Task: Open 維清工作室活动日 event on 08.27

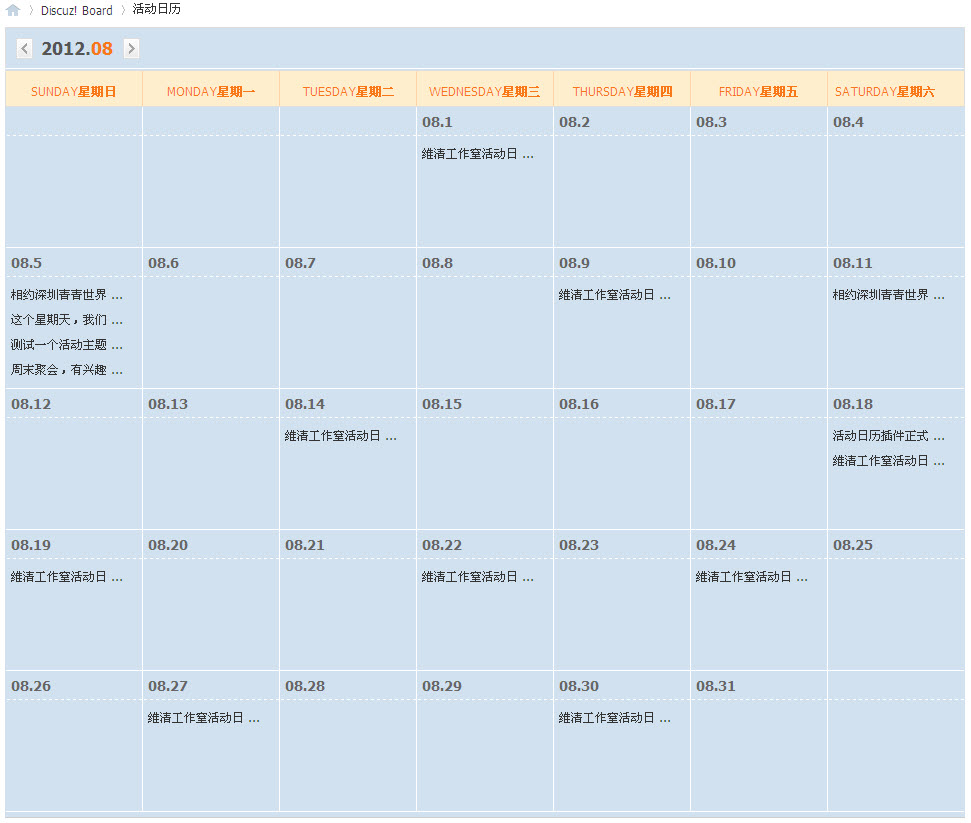Action: click(x=203, y=718)
